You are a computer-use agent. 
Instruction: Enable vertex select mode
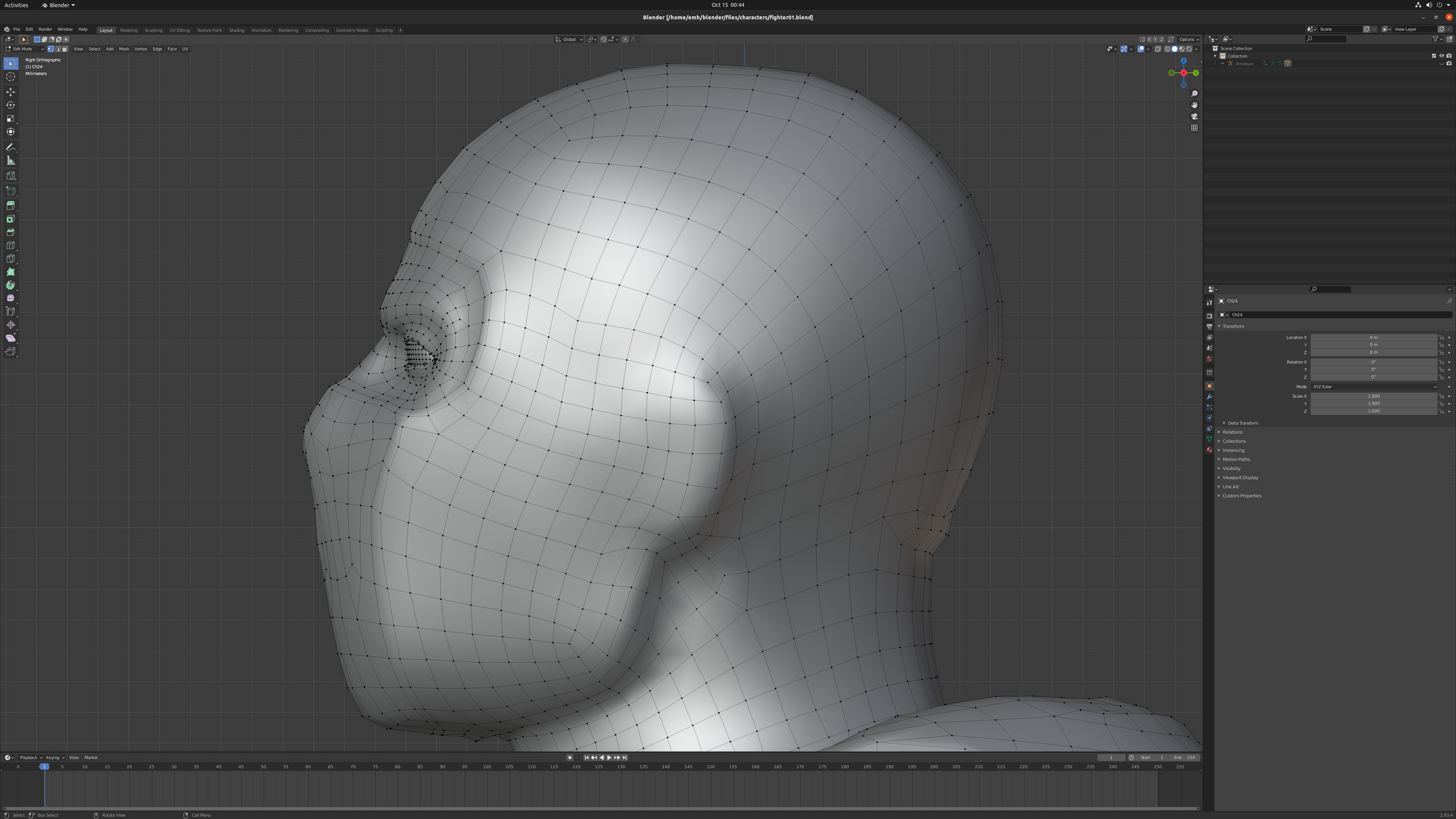(51, 49)
